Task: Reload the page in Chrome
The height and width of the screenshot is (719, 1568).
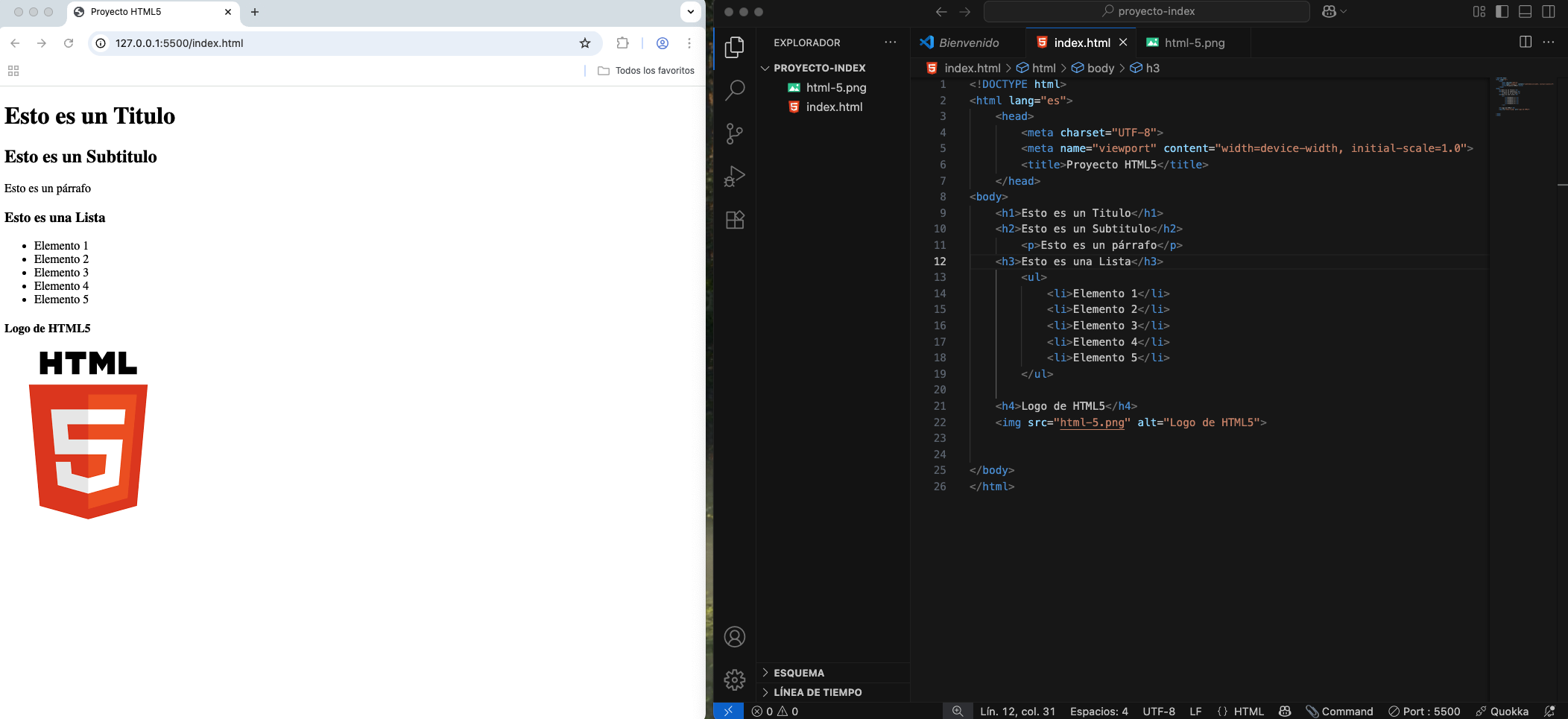Action: [69, 43]
